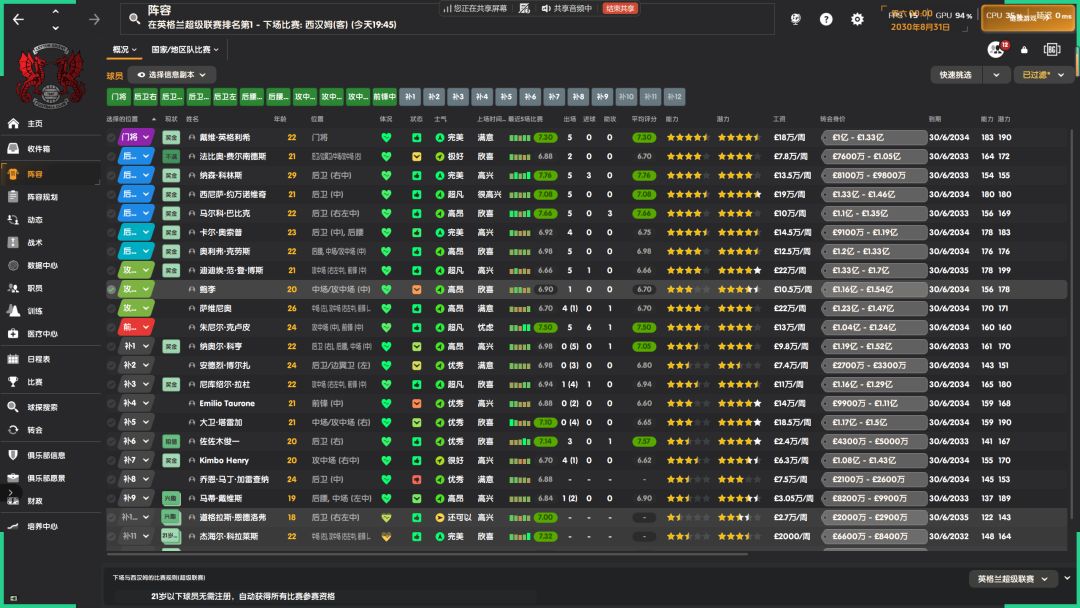Click the 门将 lineup slot chip
Screen dimensions: 1080x608
[119, 97]
